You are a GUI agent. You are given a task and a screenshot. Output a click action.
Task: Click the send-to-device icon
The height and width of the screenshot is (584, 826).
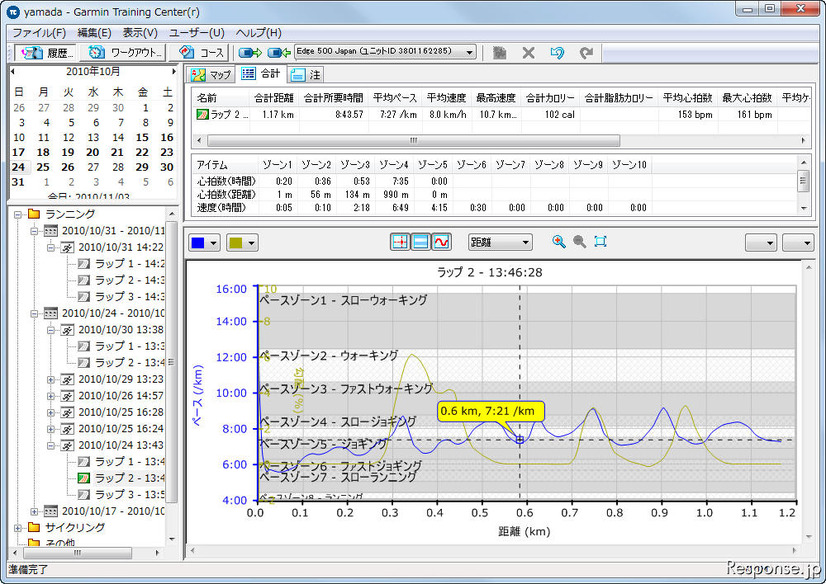pos(250,52)
